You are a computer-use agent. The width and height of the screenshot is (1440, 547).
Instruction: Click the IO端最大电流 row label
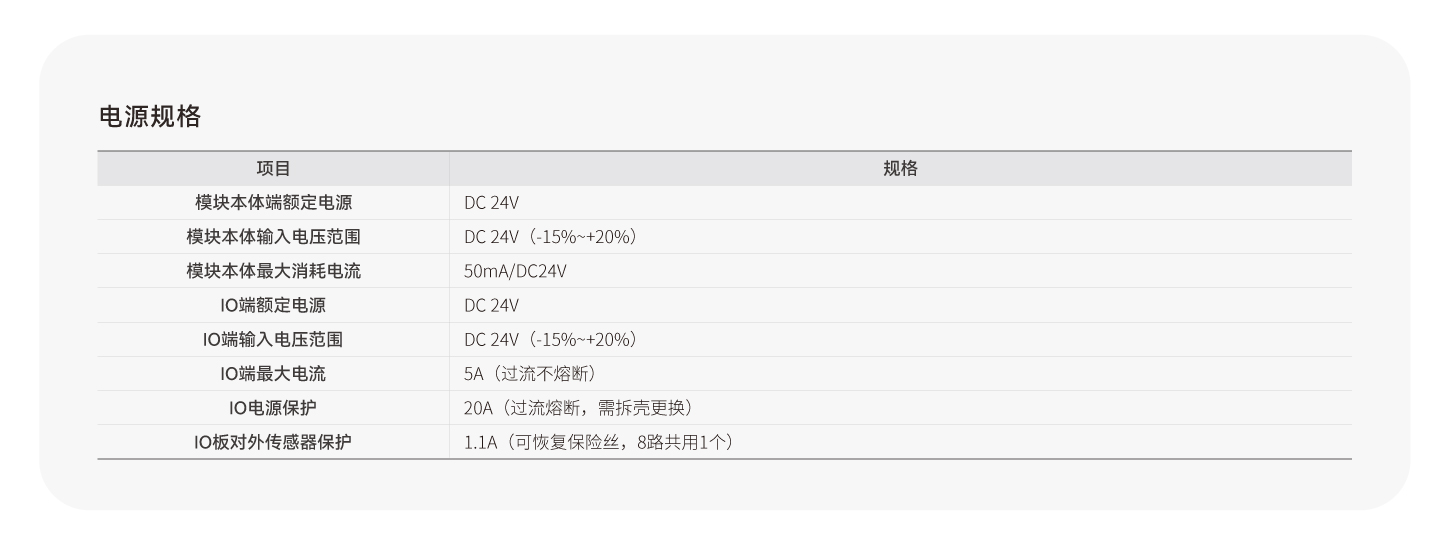click(273, 374)
